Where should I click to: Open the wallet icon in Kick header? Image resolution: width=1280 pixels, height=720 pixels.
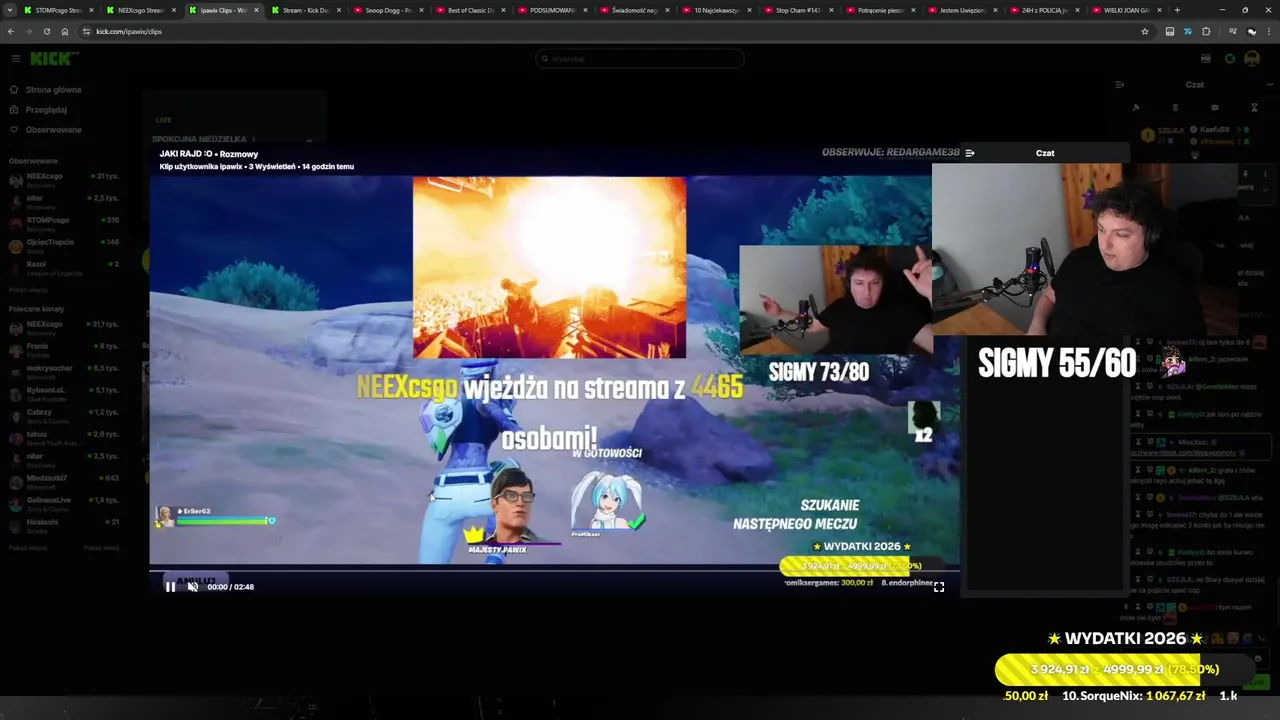[1206, 59]
